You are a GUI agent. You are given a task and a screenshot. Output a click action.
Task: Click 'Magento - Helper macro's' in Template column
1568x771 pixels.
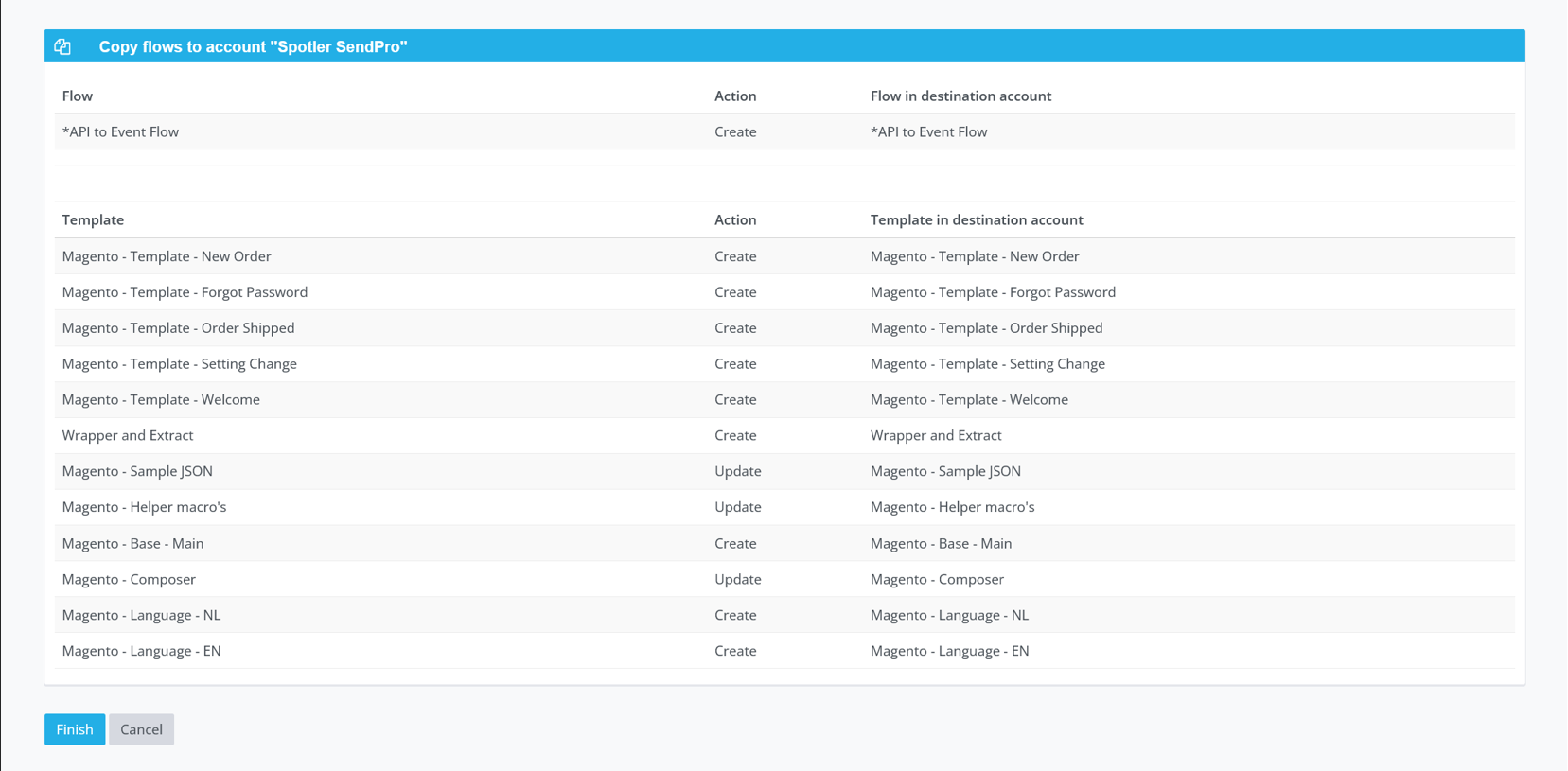coord(144,507)
